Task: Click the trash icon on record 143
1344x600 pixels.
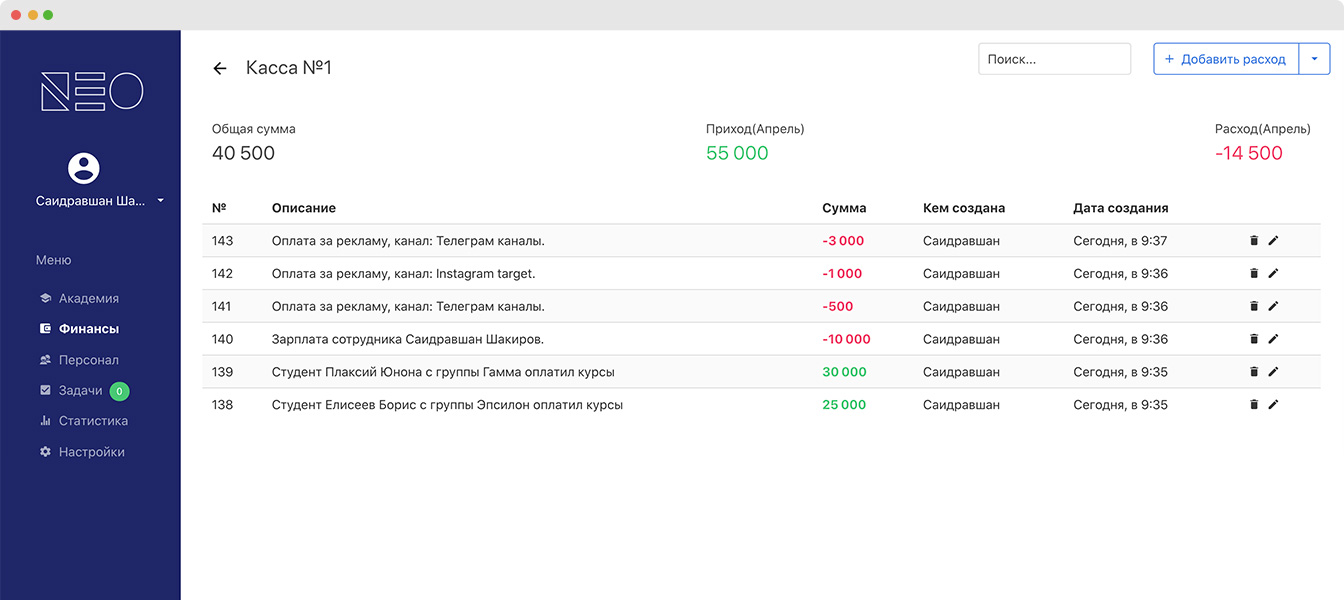Action: (1253, 240)
